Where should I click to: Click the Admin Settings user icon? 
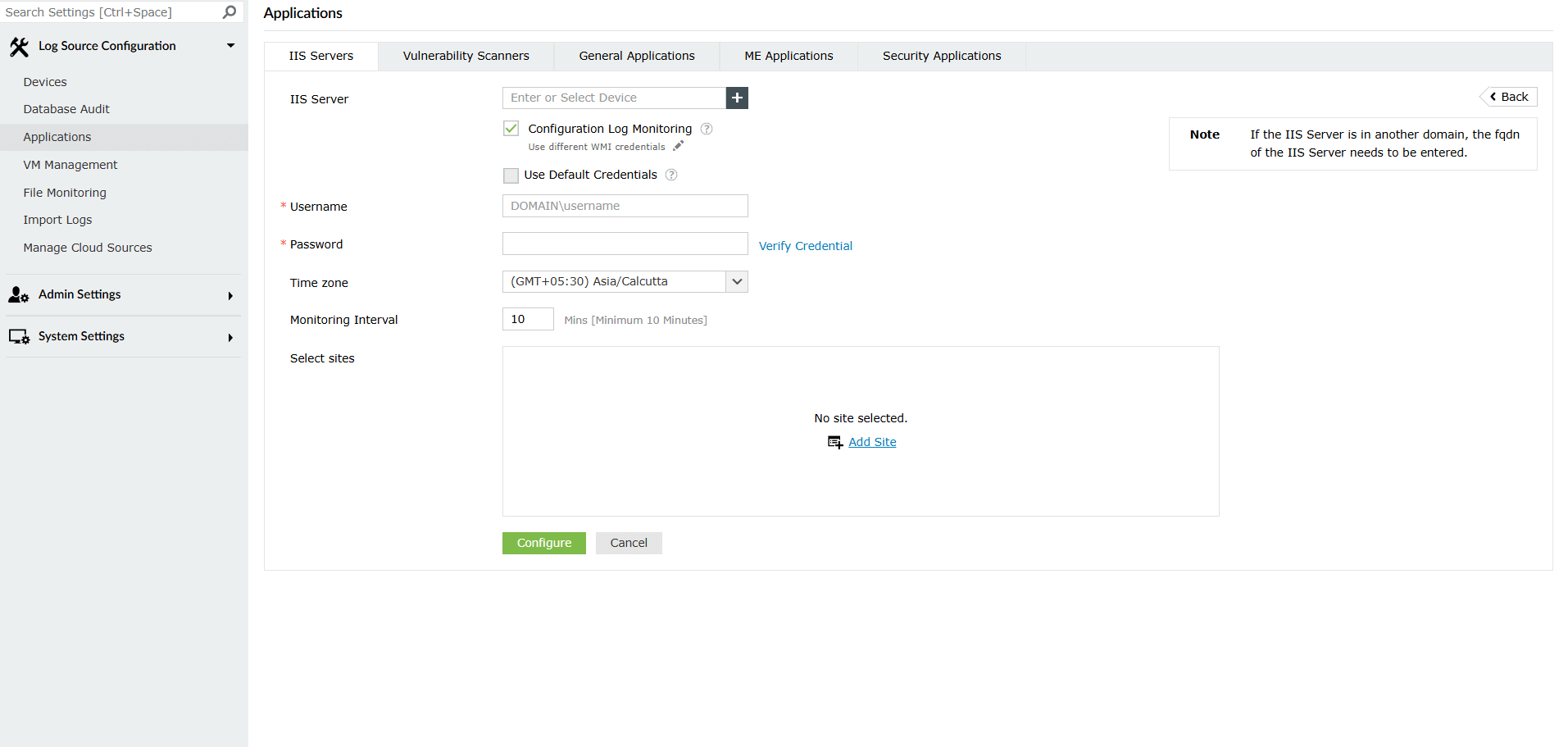point(18,294)
